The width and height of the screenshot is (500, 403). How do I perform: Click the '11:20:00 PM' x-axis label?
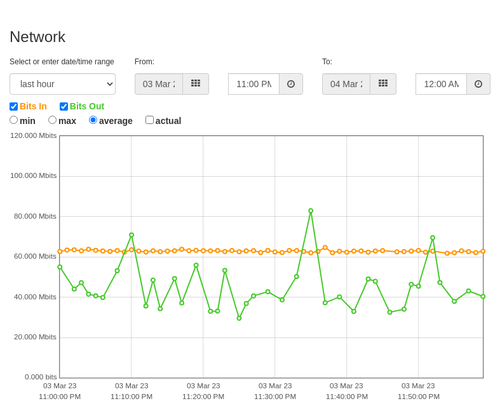click(203, 397)
